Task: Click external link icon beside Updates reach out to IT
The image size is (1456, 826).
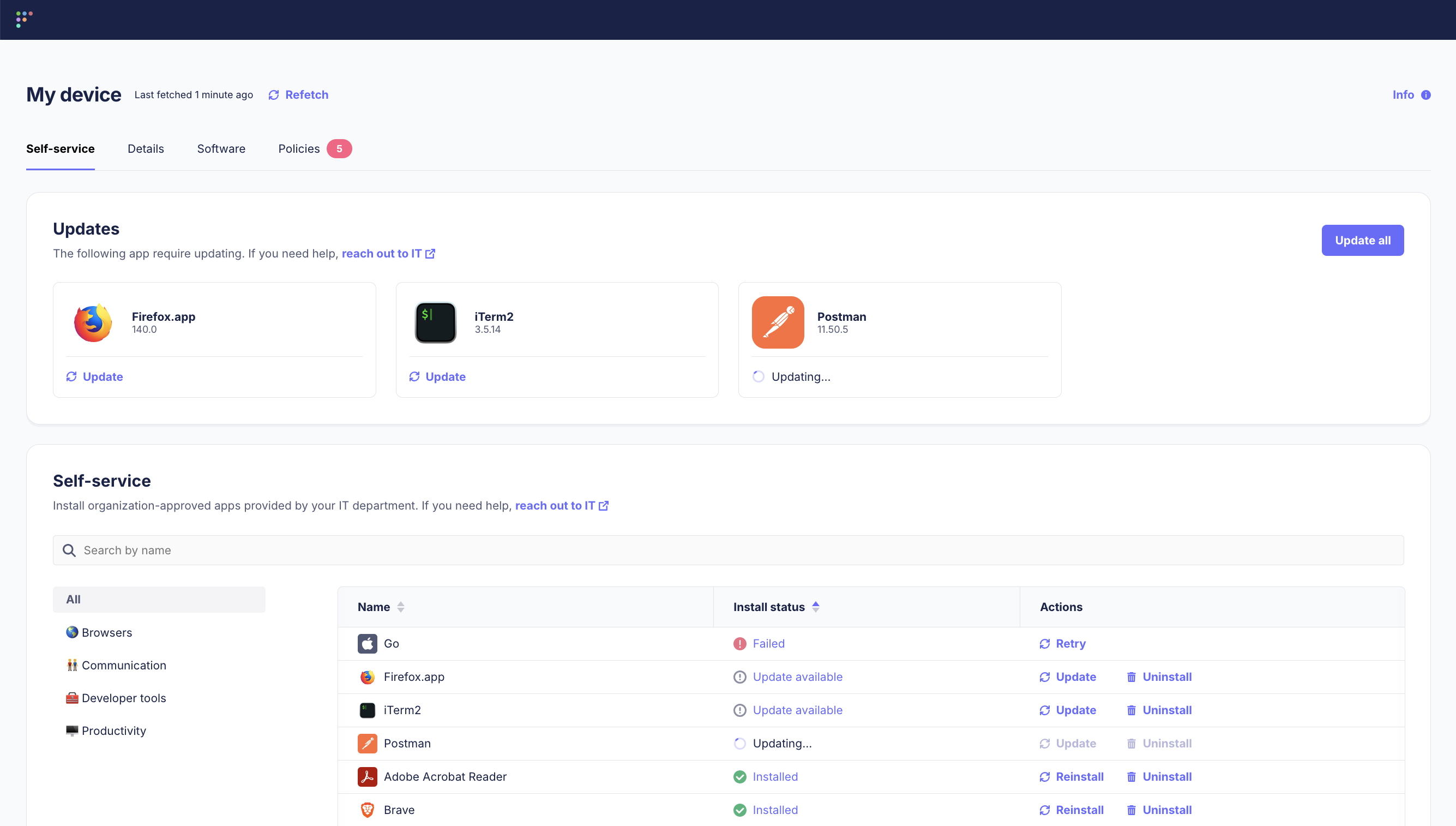Action: [x=430, y=254]
